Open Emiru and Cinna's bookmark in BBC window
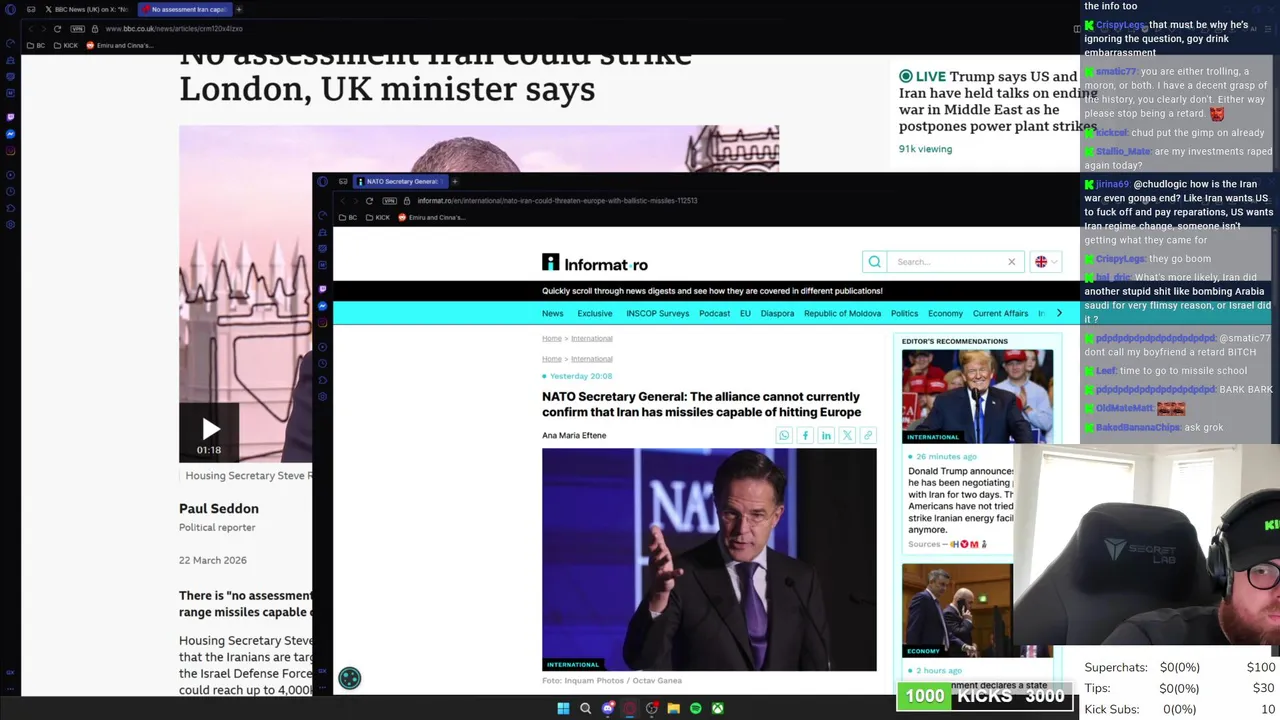Screen dimensions: 1280x720 pyautogui.click(x=120, y=45)
